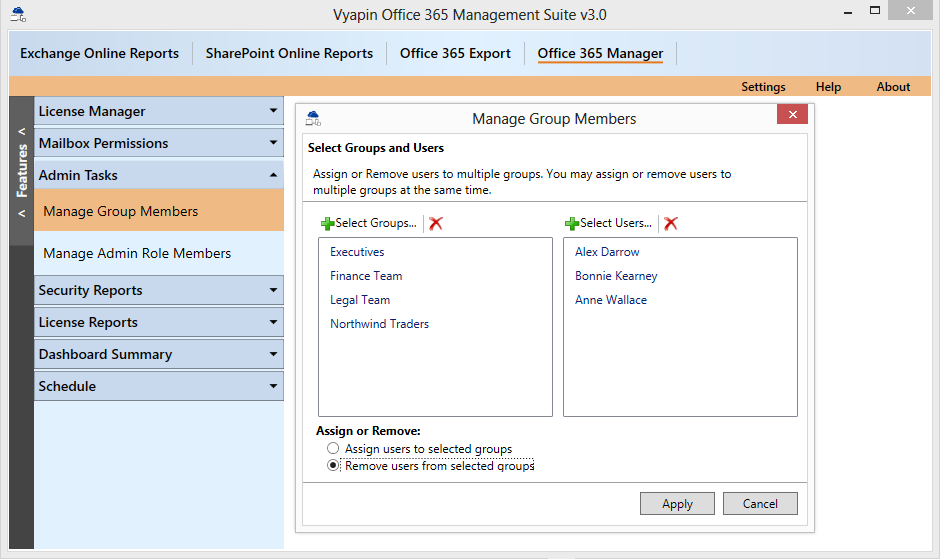Screen dimensions: 940x559
Task: Click the Select Groups... label
Action: point(376,223)
